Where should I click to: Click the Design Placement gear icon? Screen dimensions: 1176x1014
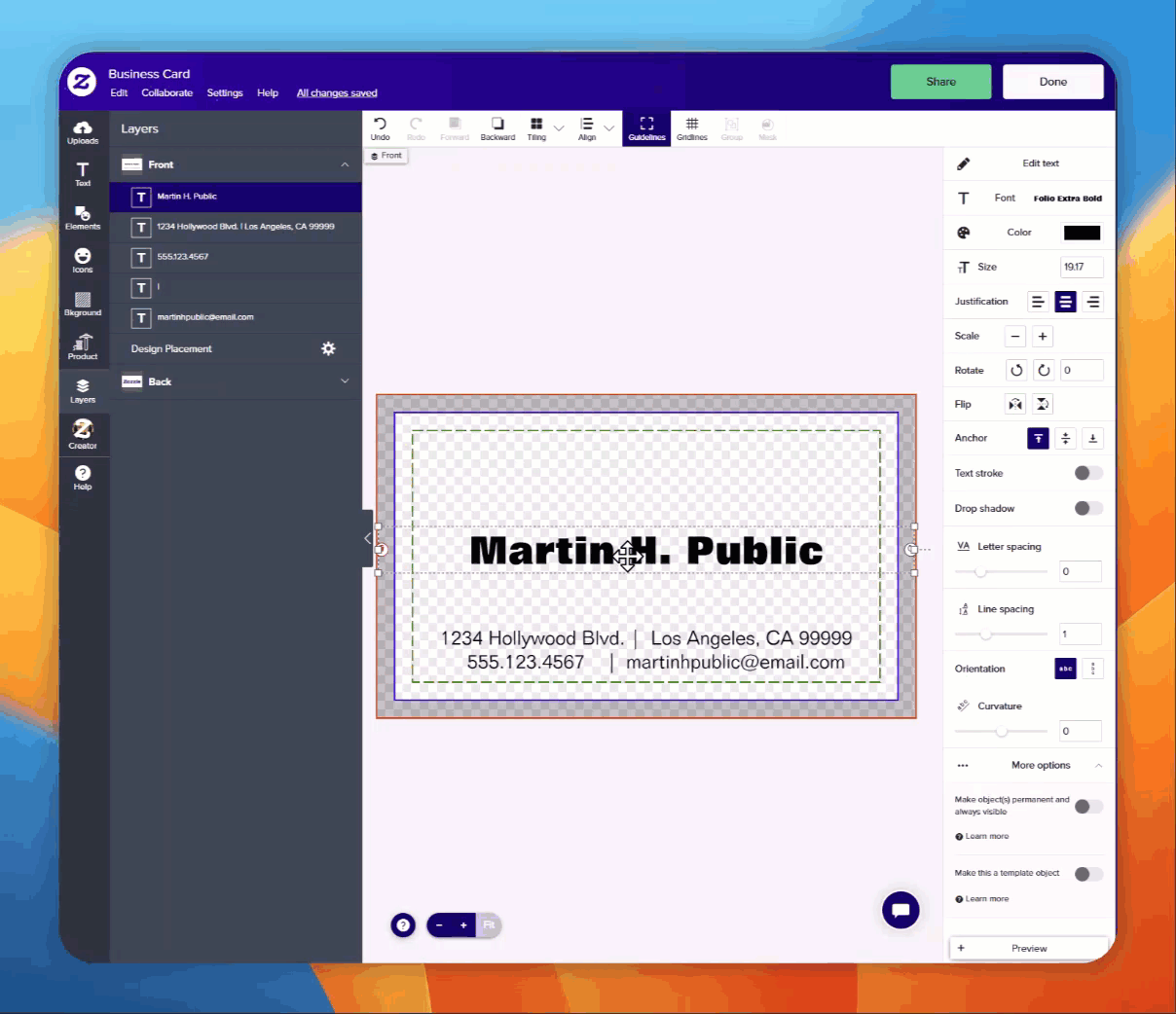click(328, 348)
